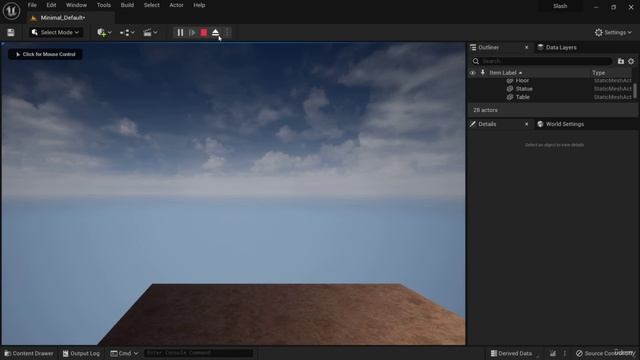Open play options three-dot menu
The image size is (640, 360).
tap(227, 33)
